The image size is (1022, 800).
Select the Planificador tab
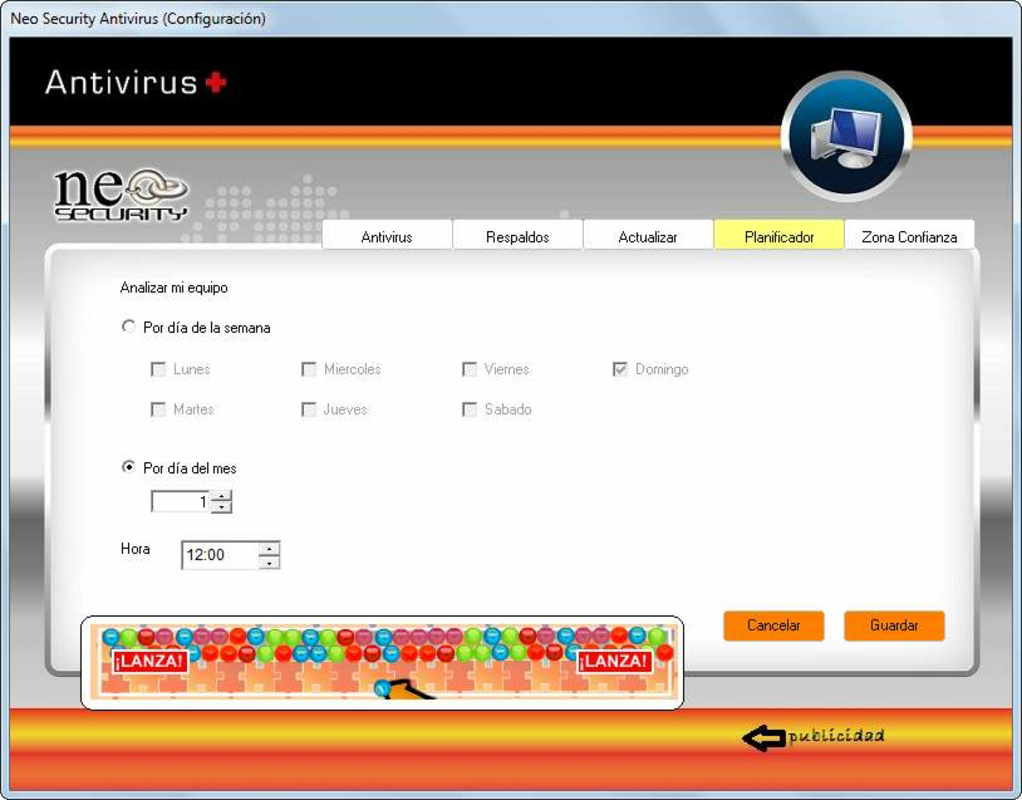[x=779, y=236]
